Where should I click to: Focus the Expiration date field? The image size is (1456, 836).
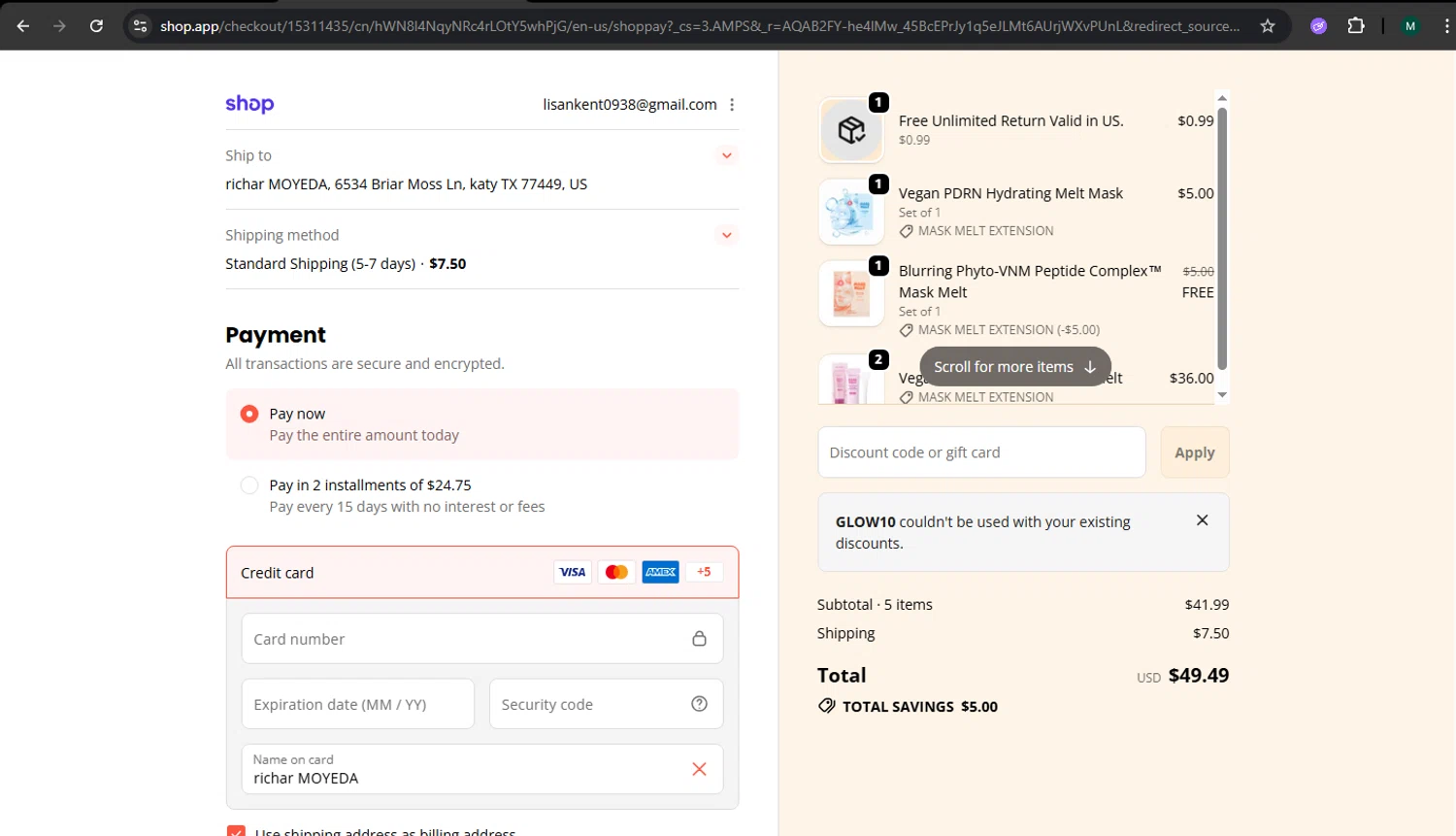pyautogui.click(x=358, y=704)
